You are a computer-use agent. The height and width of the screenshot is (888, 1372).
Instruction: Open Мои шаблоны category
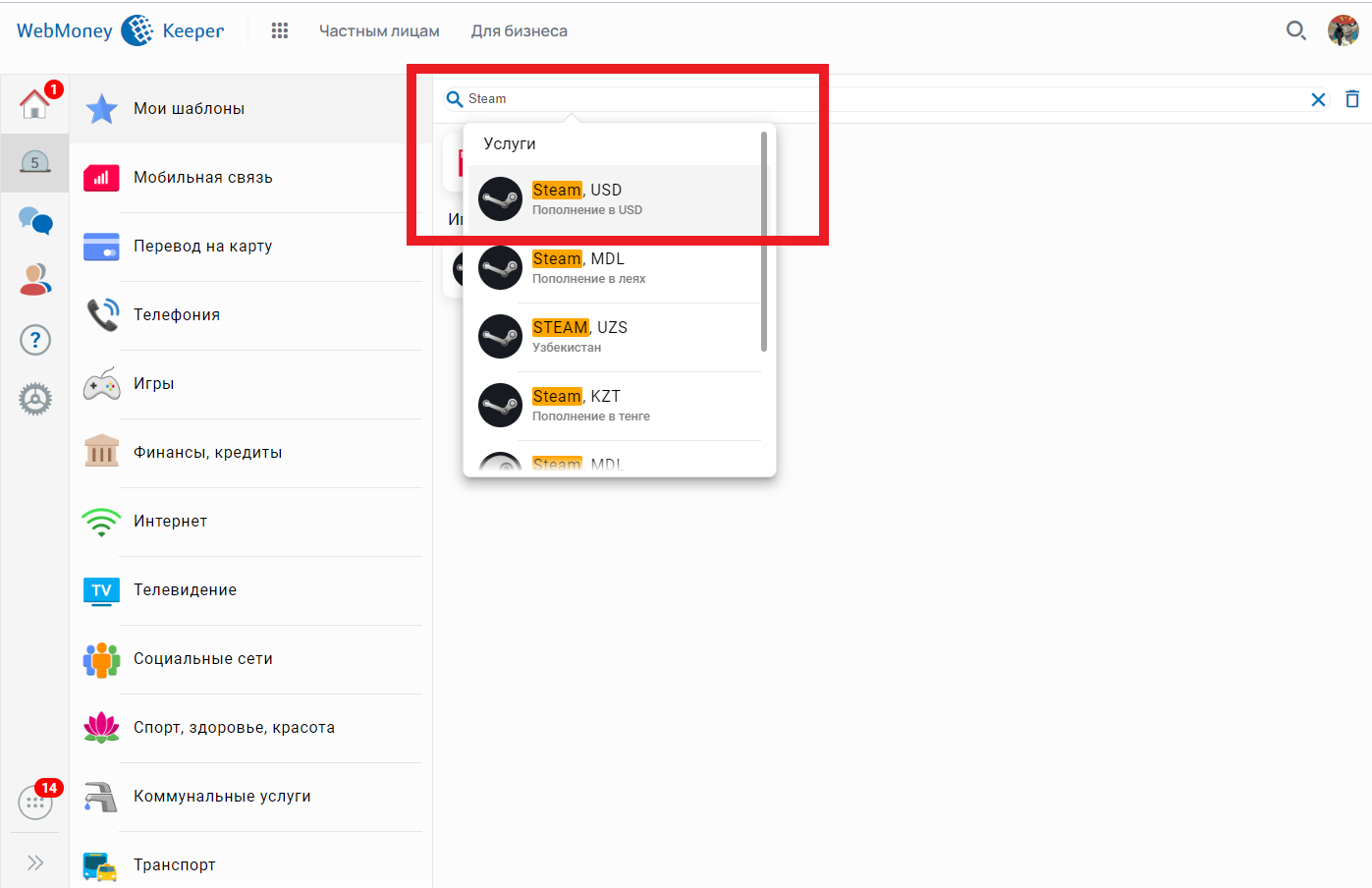tap(251, 109)
